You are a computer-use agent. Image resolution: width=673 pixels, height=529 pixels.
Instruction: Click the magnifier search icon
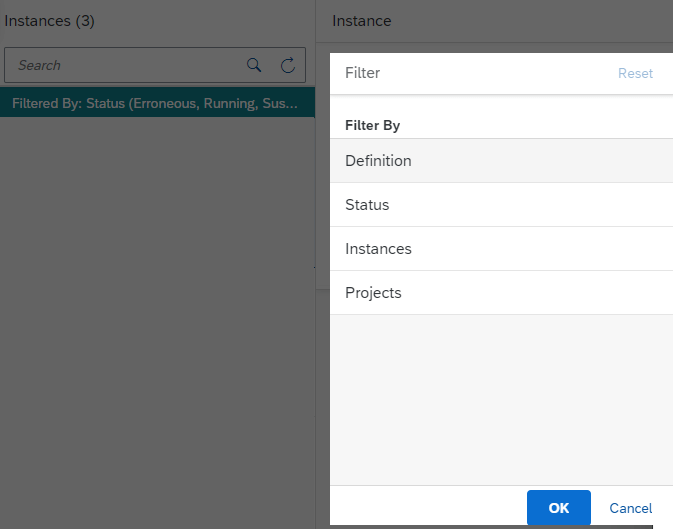[254, 65]
